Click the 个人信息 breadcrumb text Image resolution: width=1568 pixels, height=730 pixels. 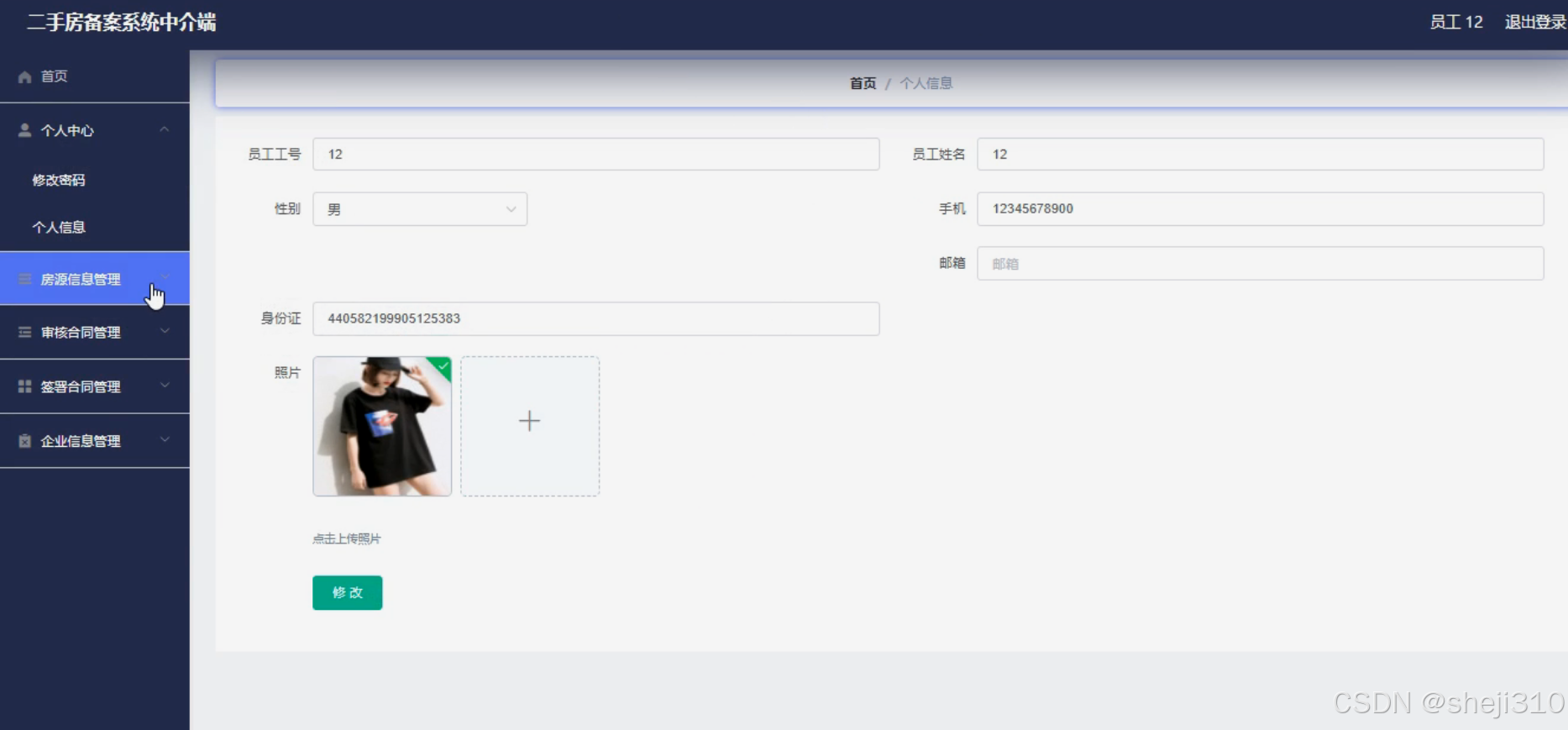coord(926,83)
